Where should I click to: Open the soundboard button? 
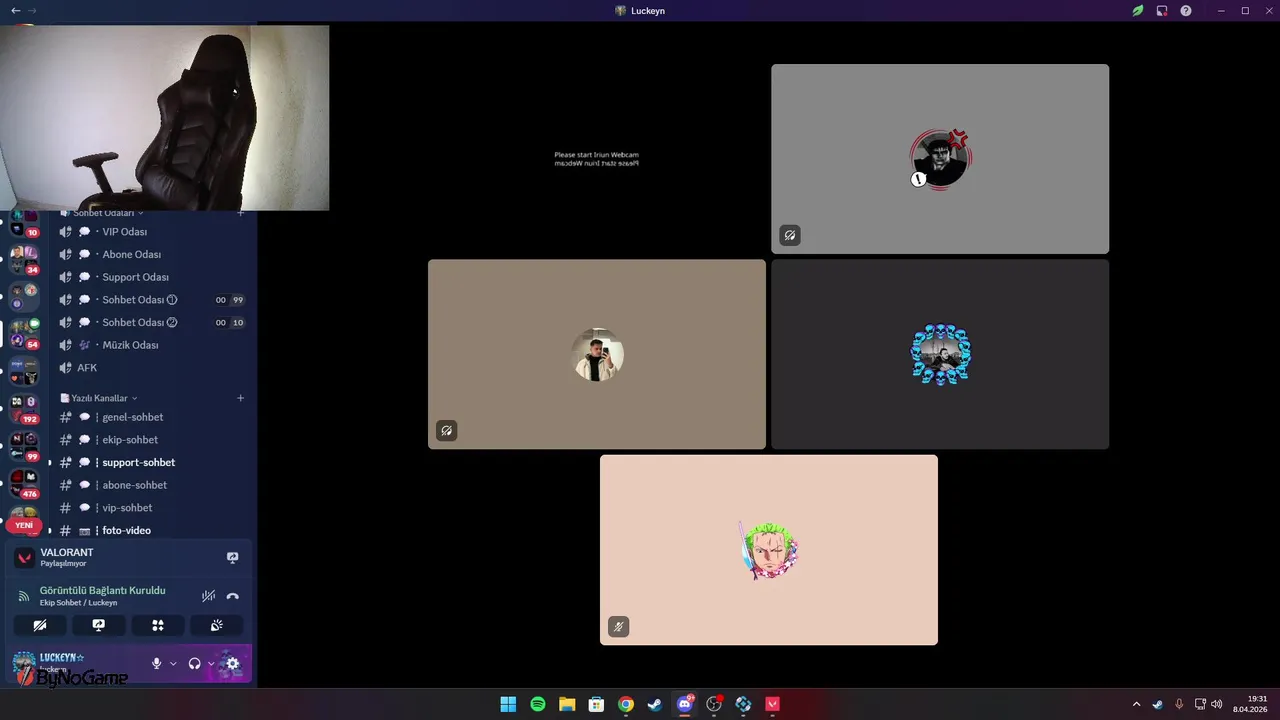point(217,626)
